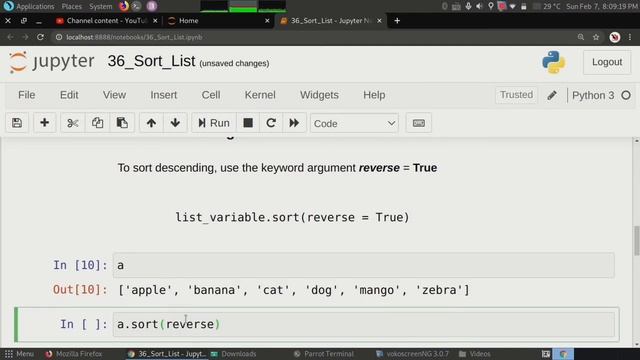
Task: Go back in the browser
Action: (x=10, y=37)
